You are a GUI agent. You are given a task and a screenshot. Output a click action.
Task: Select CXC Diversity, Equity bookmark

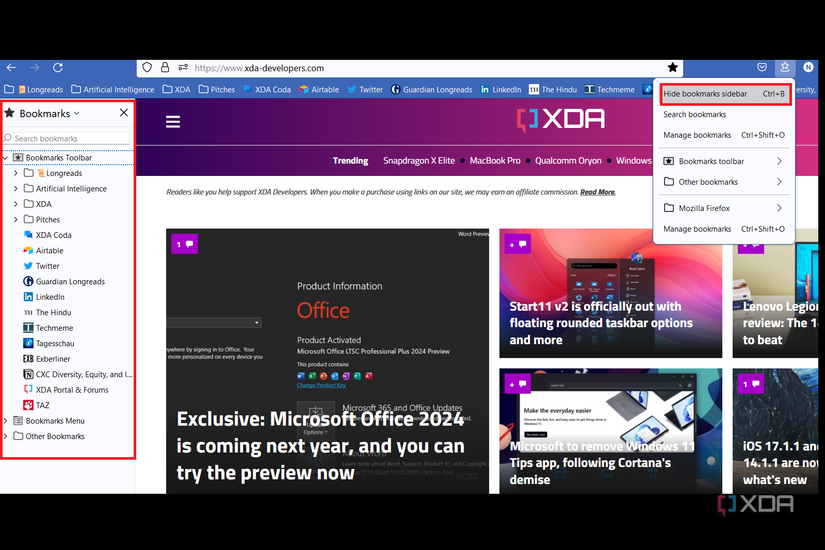click(78, 374)
